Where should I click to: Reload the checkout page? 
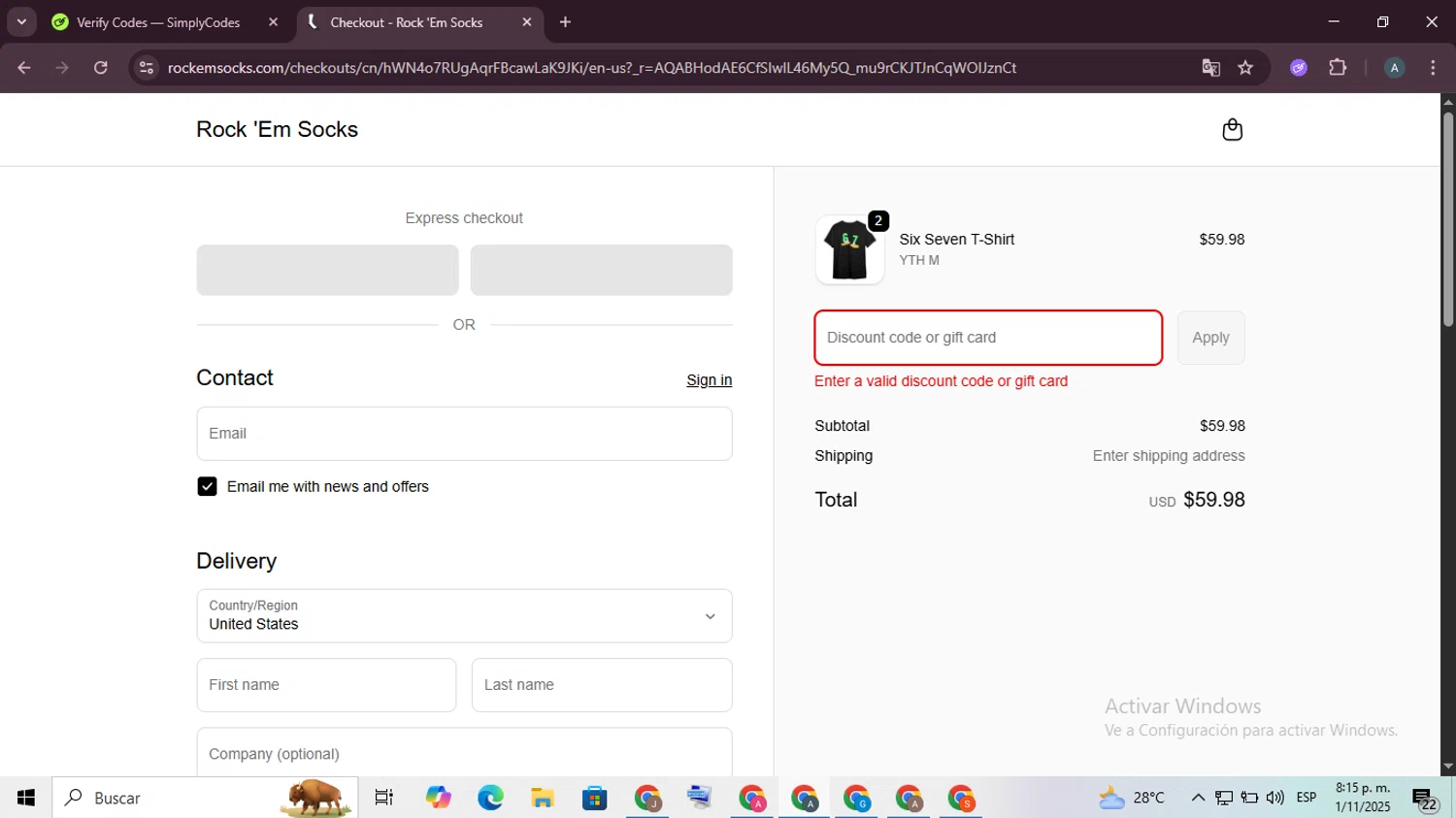pyautogui.click(x=101, y=68)
